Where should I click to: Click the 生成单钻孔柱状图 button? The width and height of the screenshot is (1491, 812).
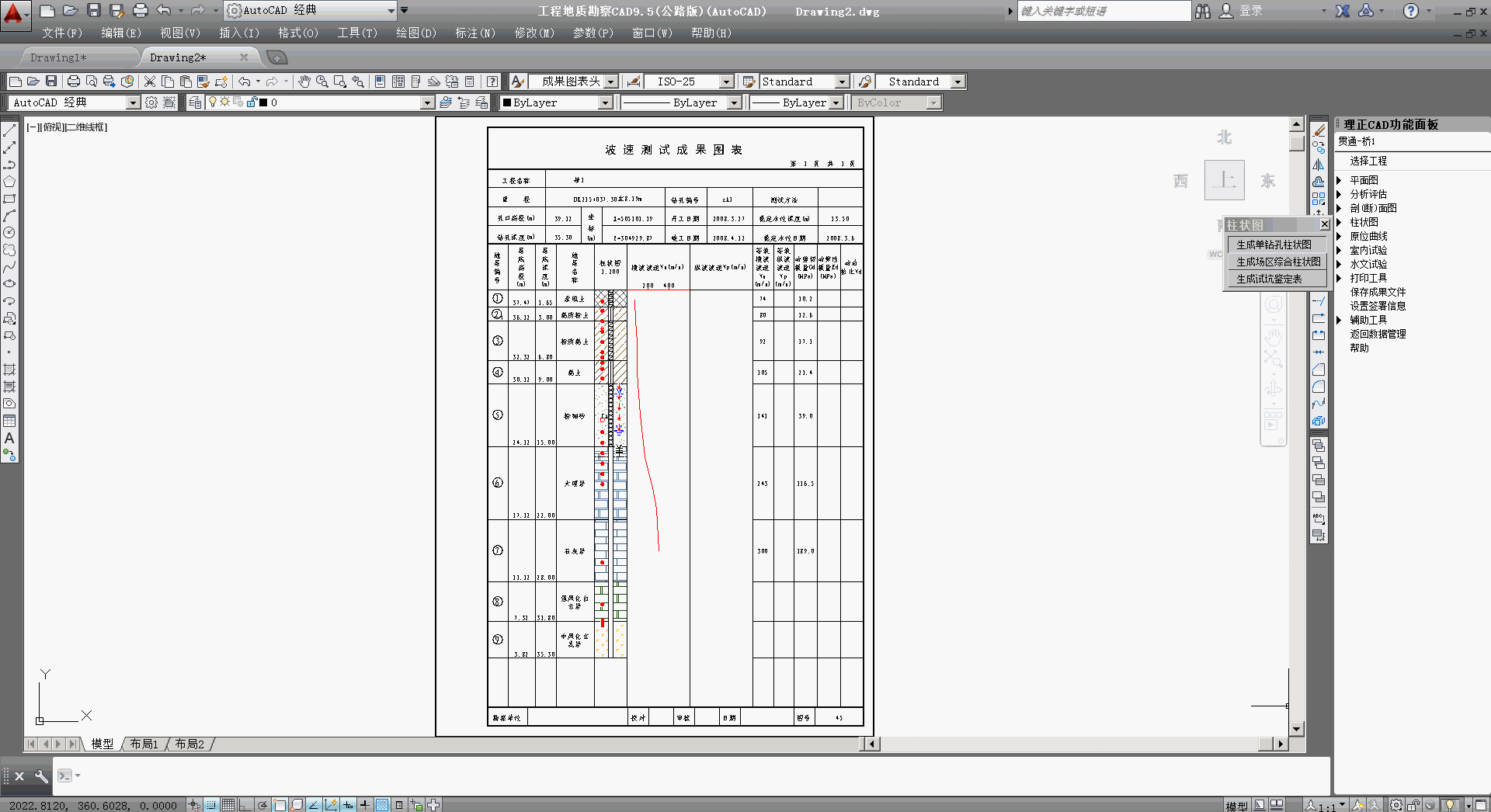(1274, 245)
